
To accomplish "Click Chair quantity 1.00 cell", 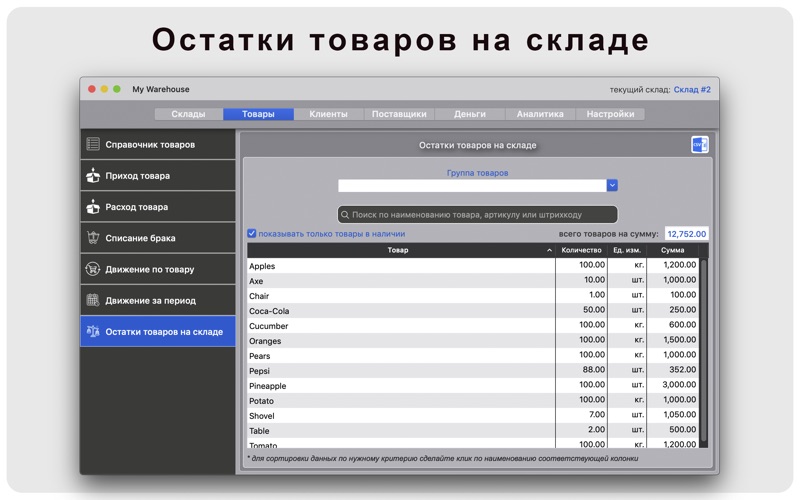I will point(581,295).
